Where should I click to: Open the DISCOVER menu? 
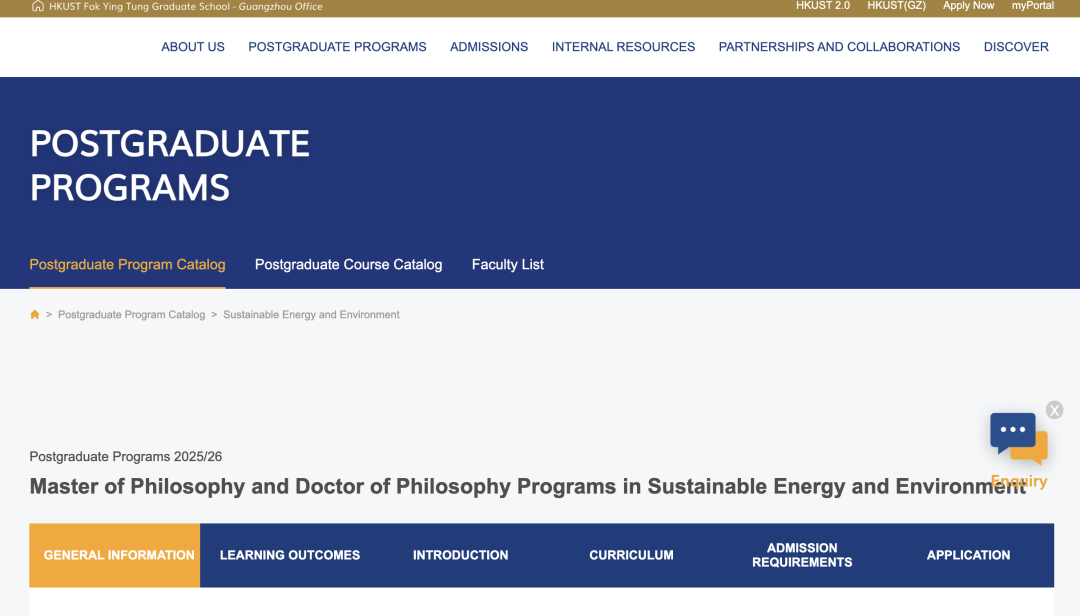(x=1016, y=47)
